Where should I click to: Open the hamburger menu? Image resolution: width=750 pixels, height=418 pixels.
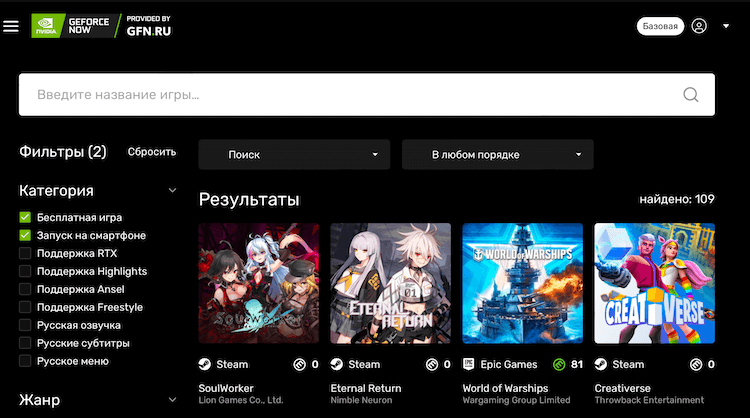[11, 26]
